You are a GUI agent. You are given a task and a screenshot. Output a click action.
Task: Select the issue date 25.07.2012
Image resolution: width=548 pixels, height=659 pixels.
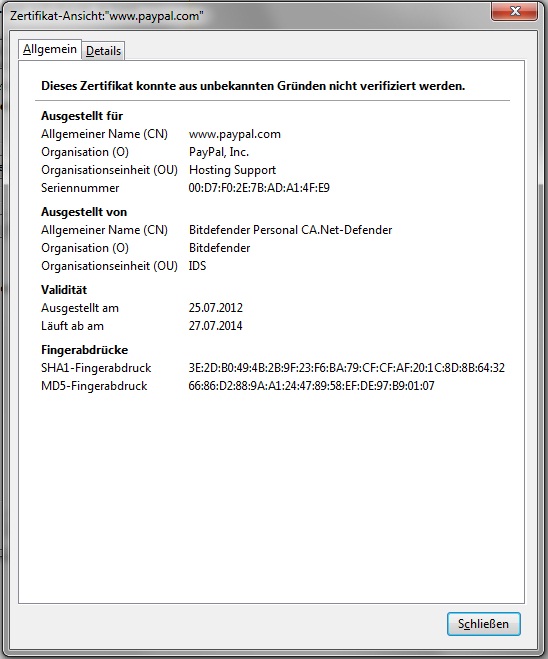click(x=216, y=308)
